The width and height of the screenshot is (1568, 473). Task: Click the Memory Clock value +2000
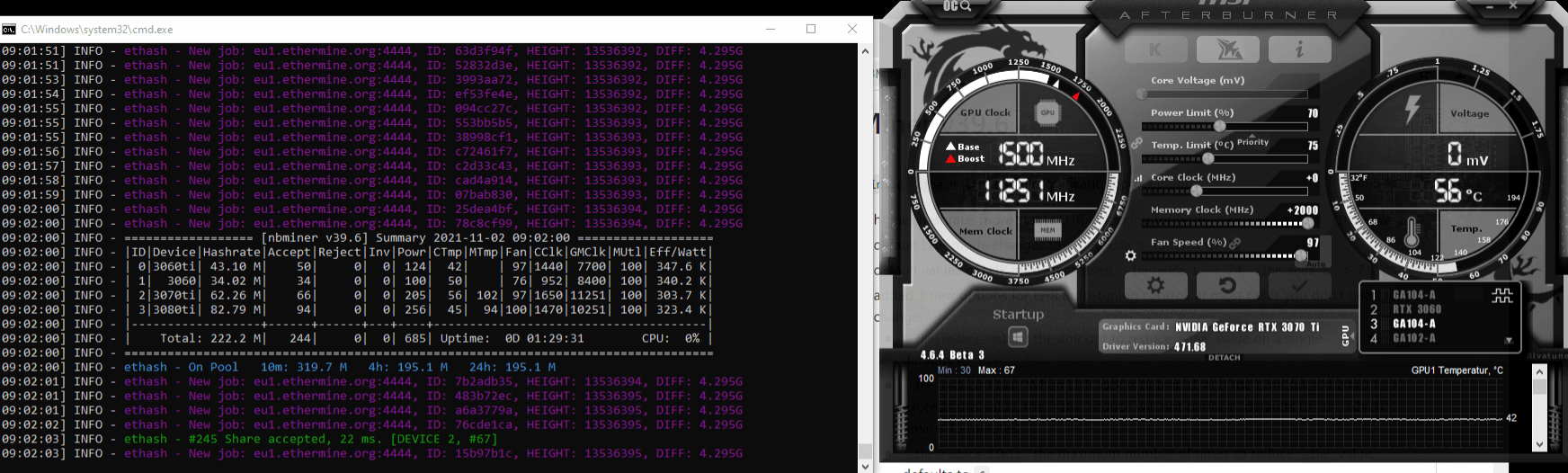click(1303, 210)
